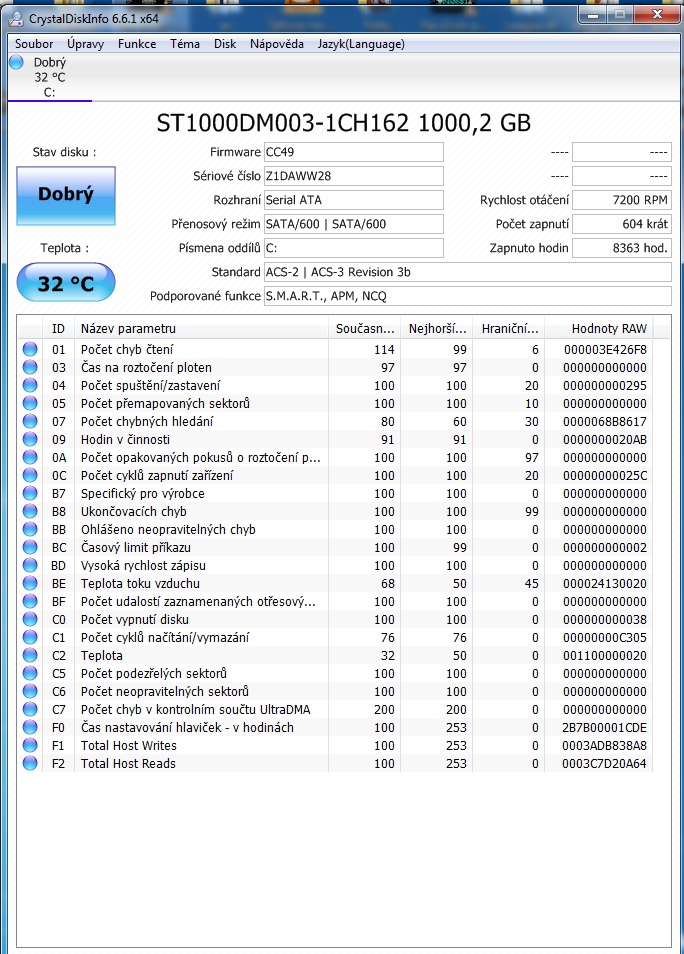Image resolution: width=684 pixels, height=954 pixels.
Task: Click the Standard field ACS-2 | ACS-3
Action: (467, 272)
